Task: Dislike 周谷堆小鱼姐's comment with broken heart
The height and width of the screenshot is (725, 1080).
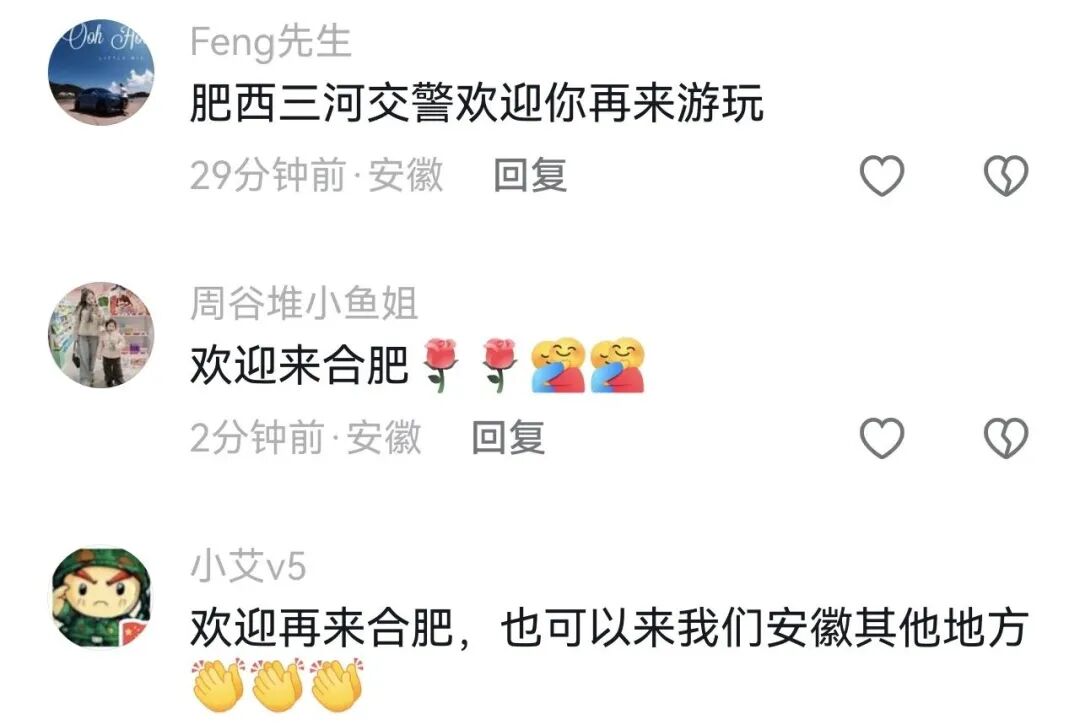Action: click(x=1006, y=438)
